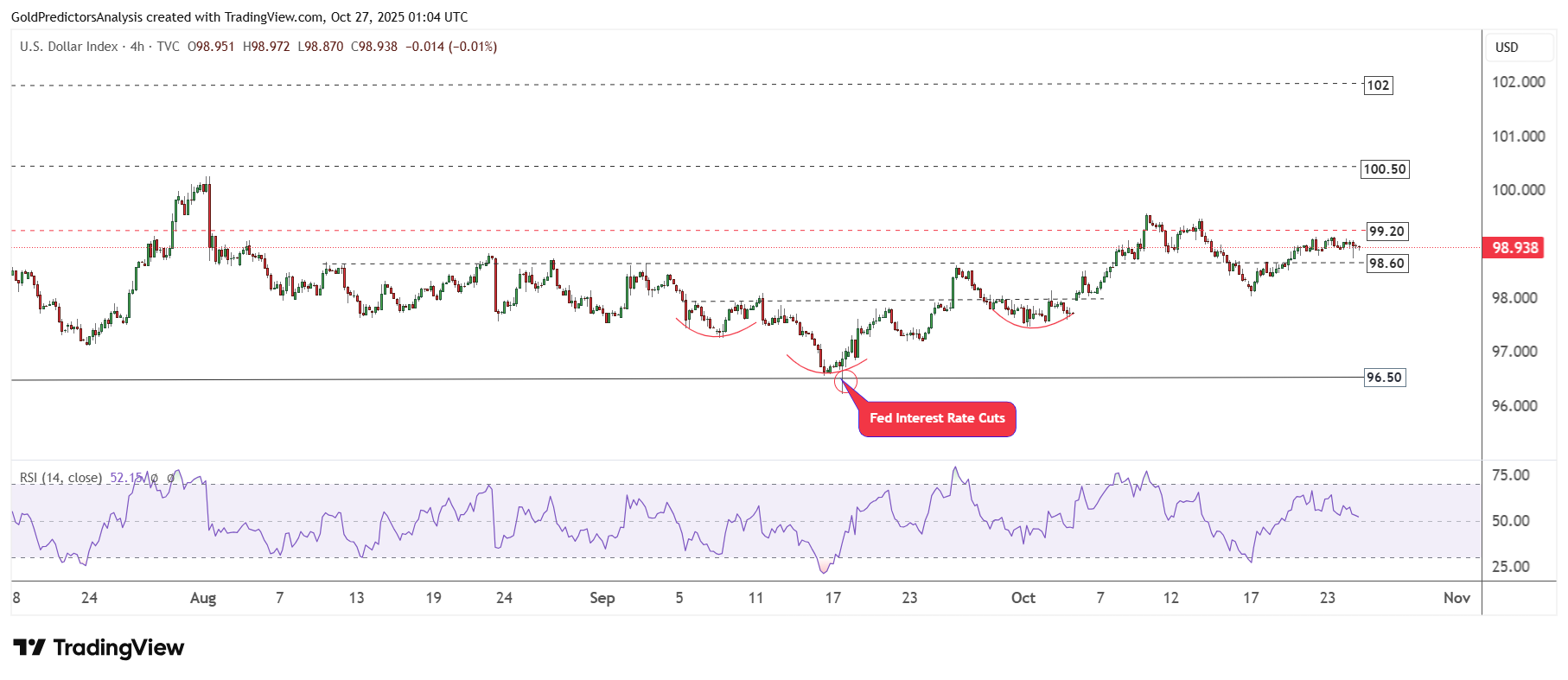Image resolution: width=1568 pixels, height=680 pixels.
Task: Select the Fed Interest Rate Cuts callout
Action: [937, 419]
